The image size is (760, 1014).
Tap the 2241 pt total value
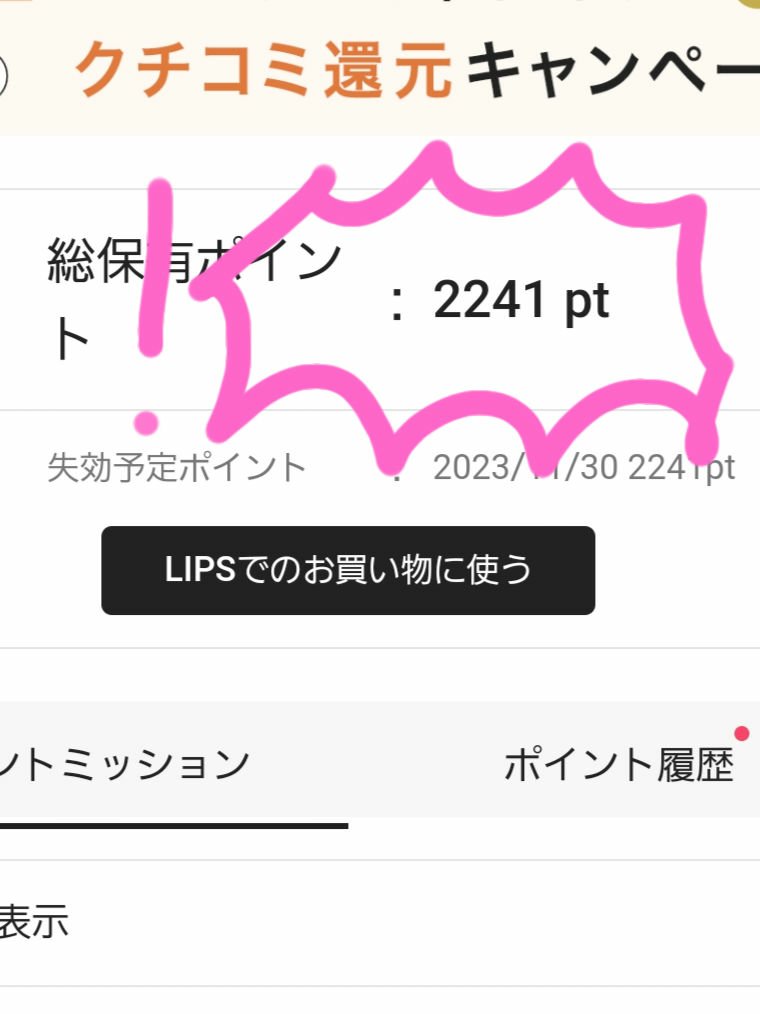coord(521,301)
